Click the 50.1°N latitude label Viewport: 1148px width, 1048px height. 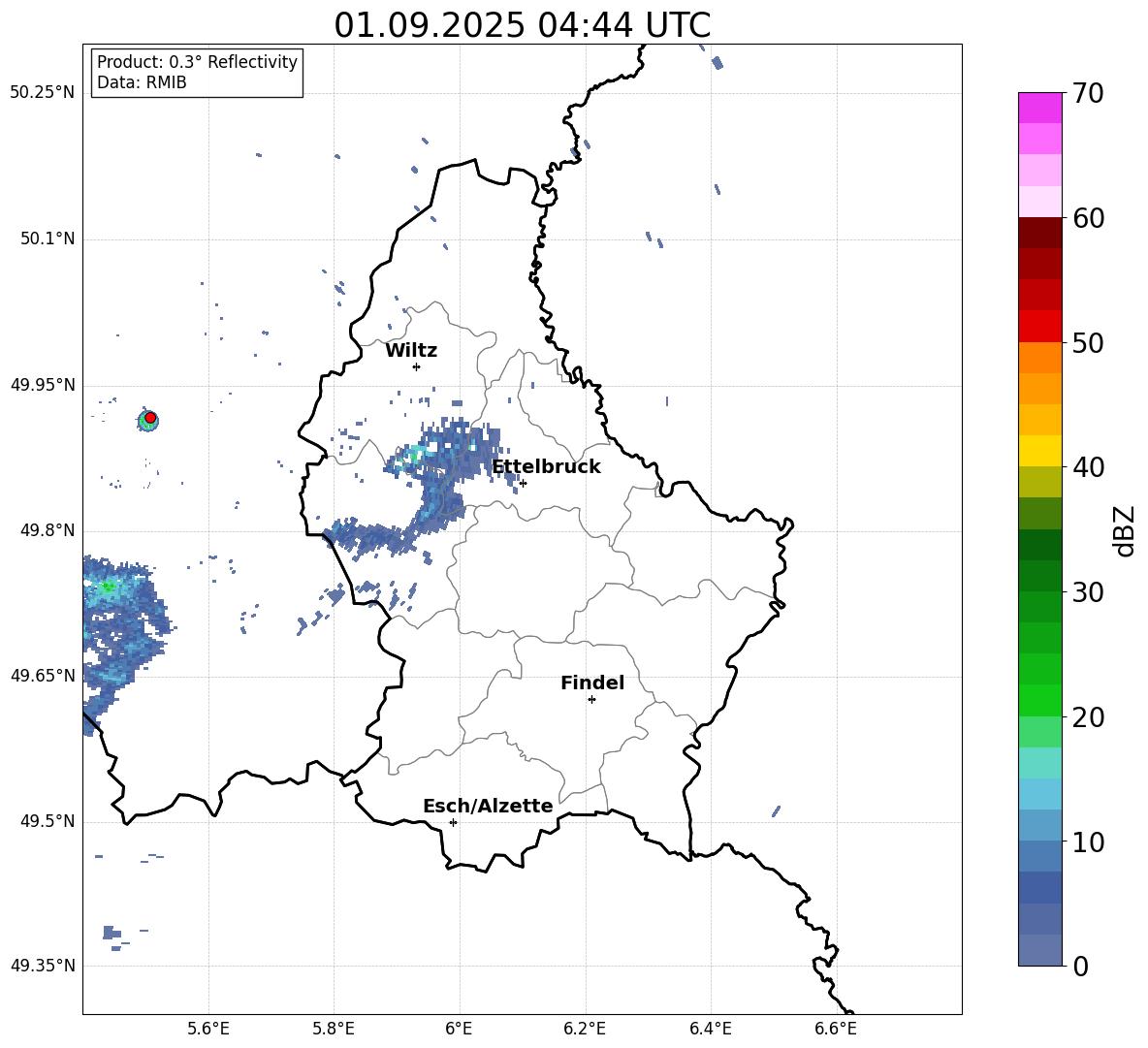[x=48, y=238]
